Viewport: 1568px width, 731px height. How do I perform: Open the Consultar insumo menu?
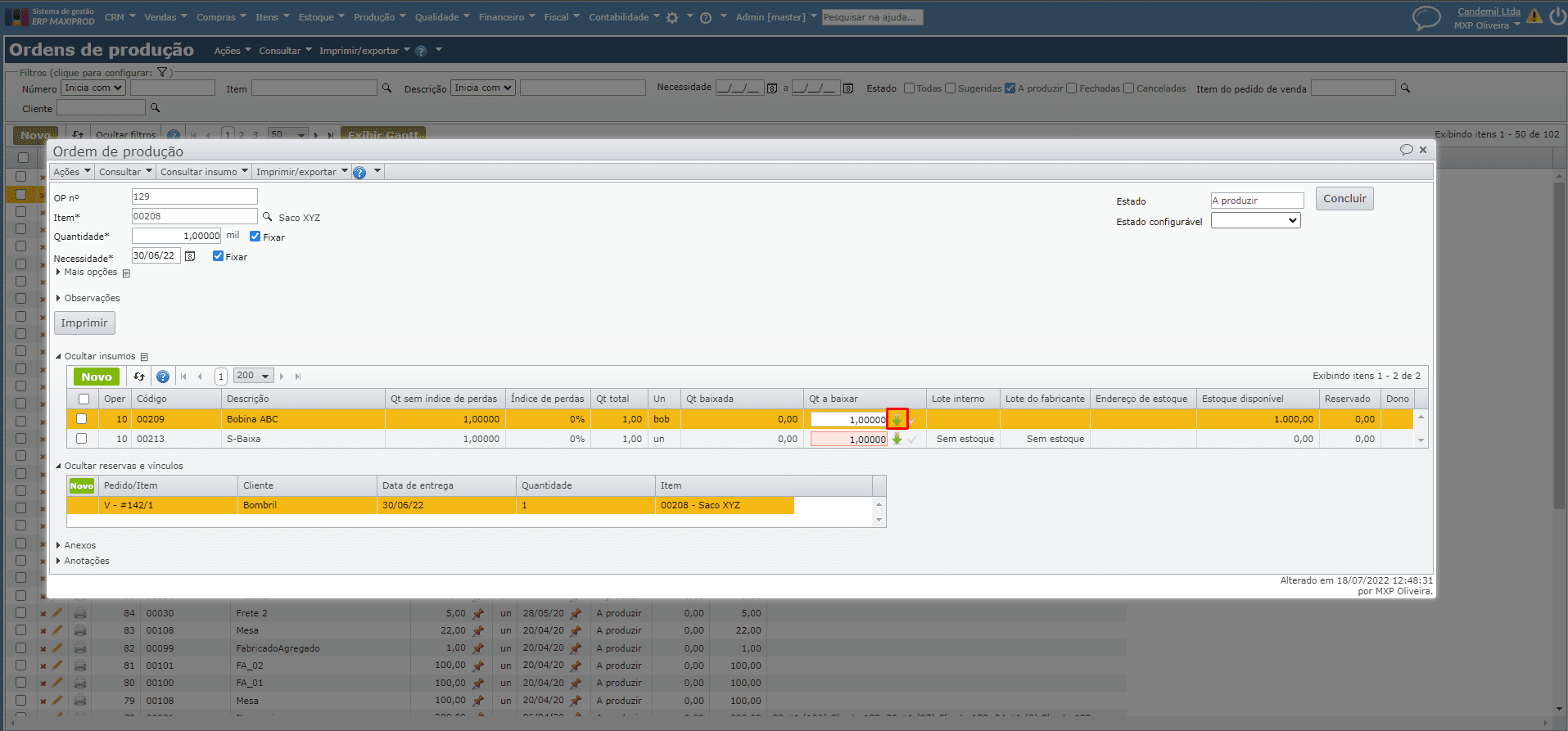pyautogui.click(x=204, y=172)
